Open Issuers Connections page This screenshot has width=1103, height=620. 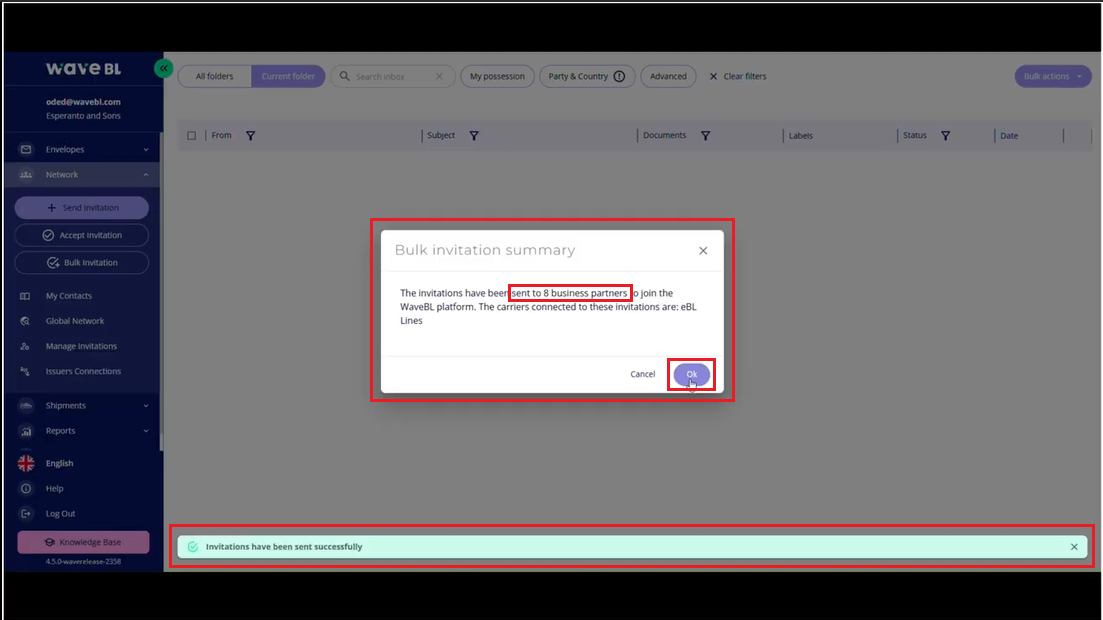pos(83,372)
